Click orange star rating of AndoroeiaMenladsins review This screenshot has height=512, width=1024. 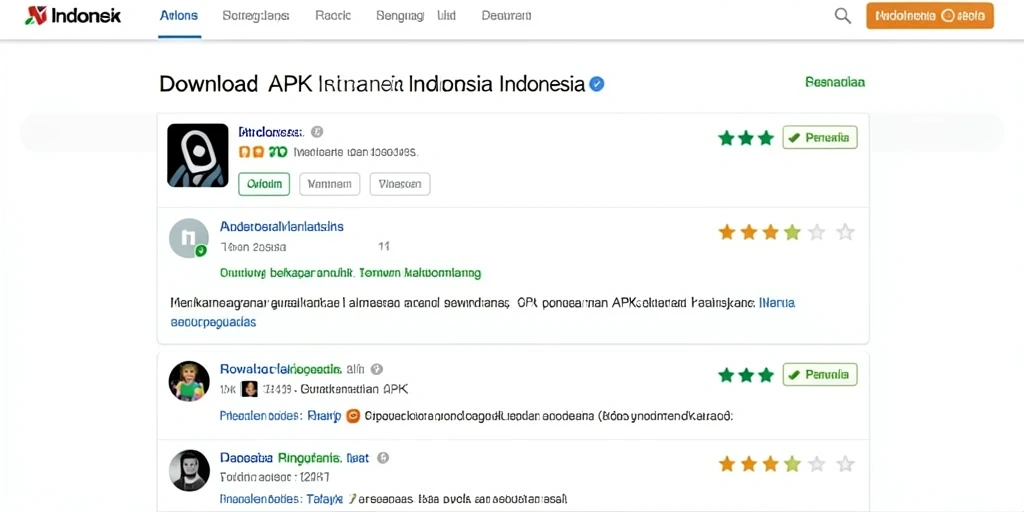coord(786,232)
